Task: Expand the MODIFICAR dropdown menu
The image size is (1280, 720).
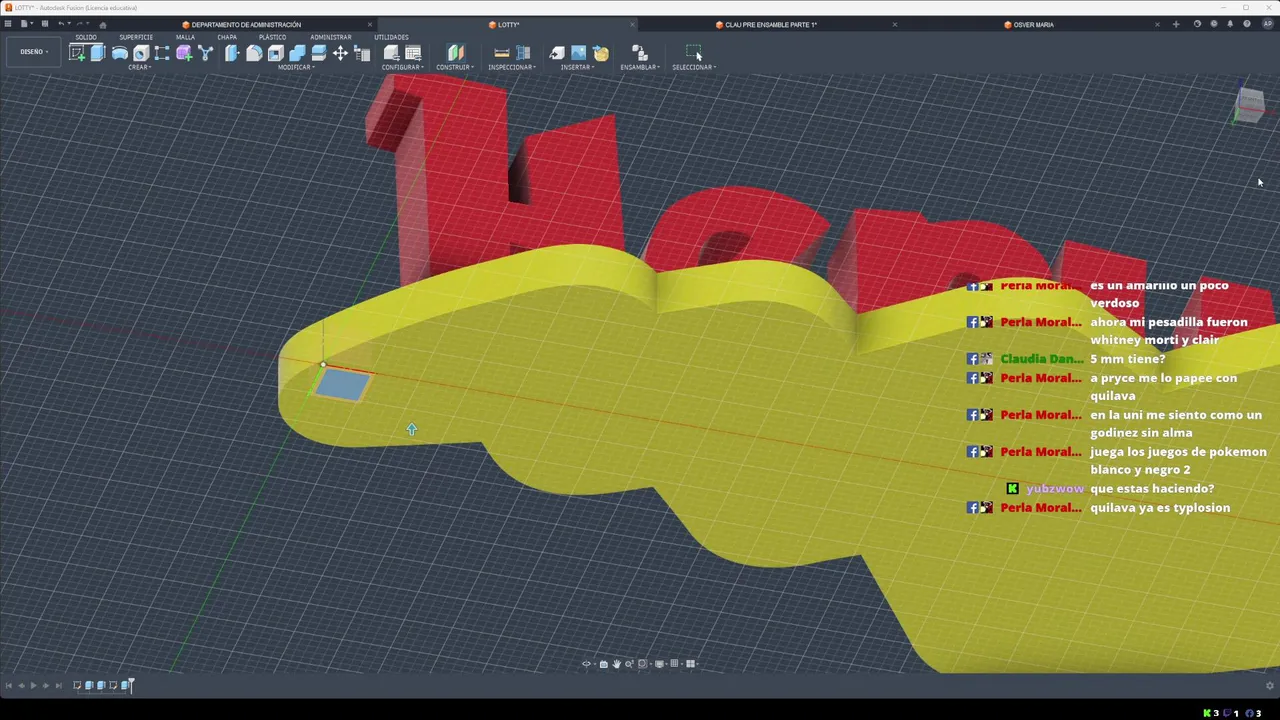Action: [295, 67]
